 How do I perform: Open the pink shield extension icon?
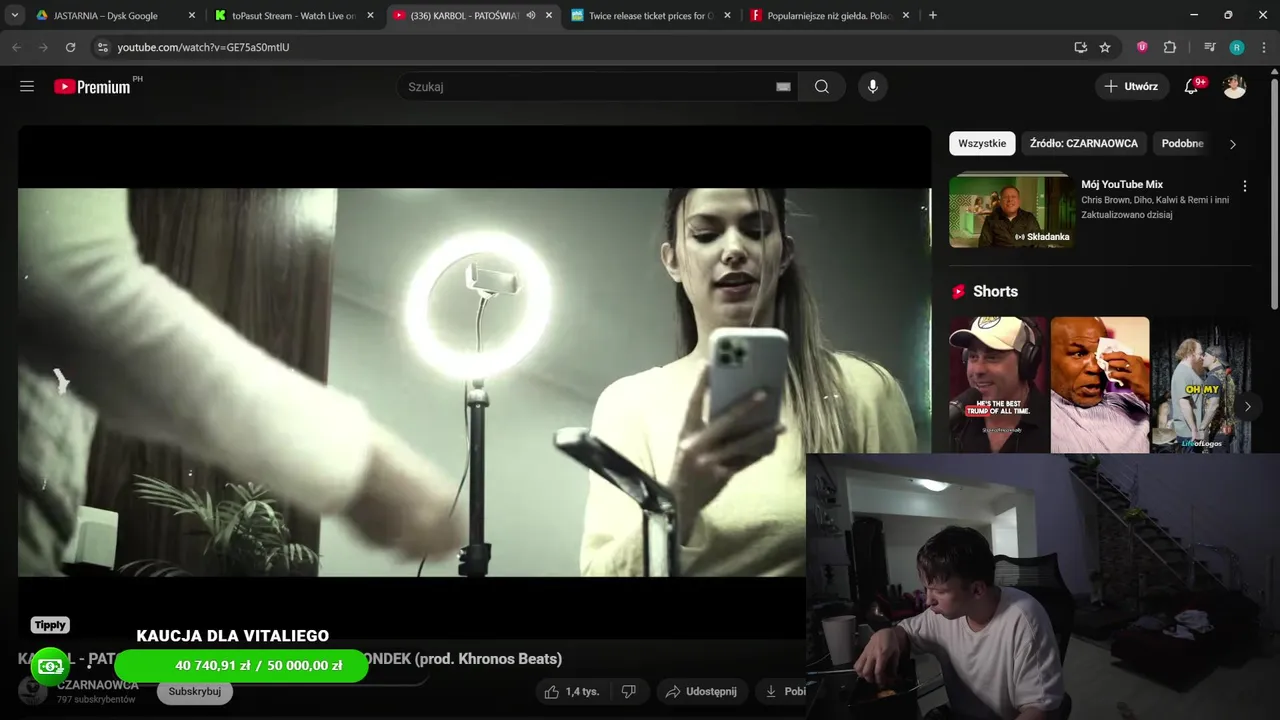point(1142,47)
